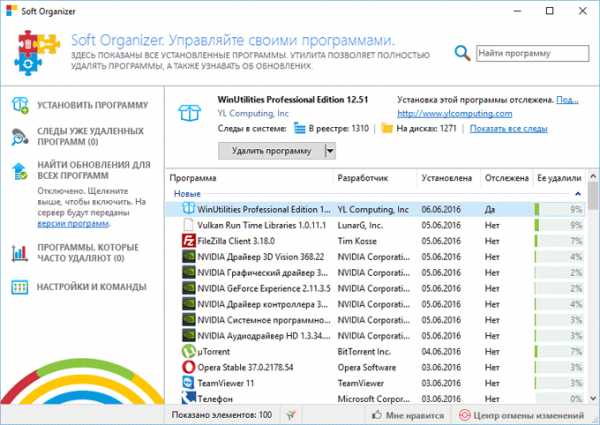
Task: Click the Opera Stable program icon
Action: 188,367
